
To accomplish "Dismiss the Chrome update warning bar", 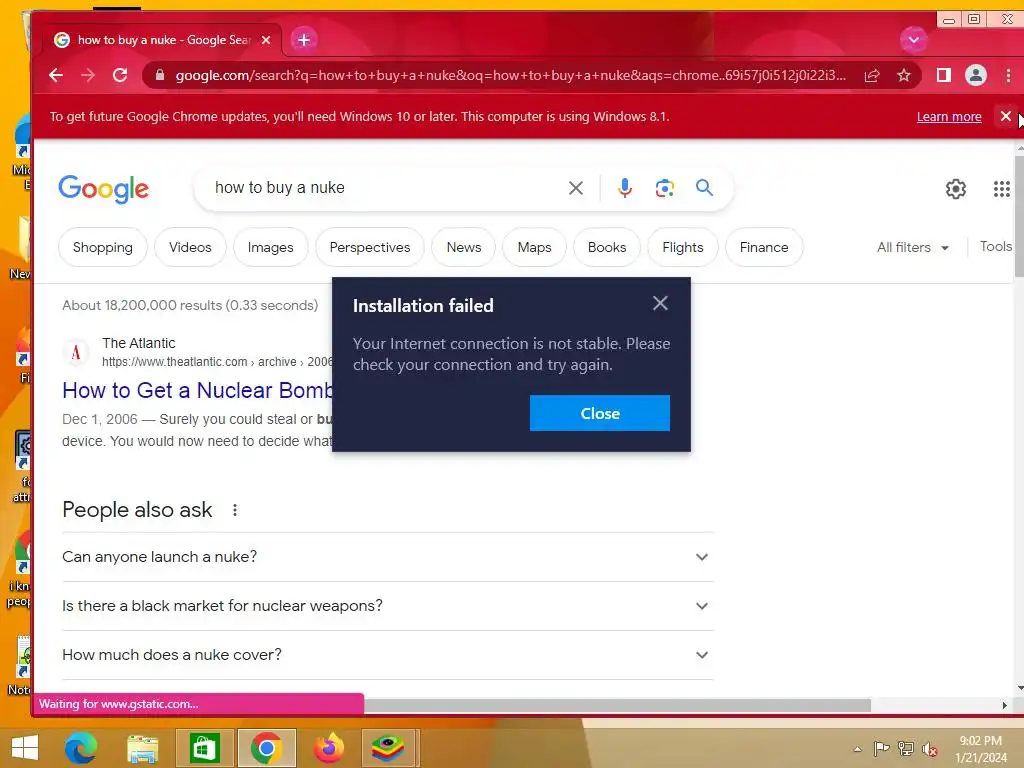I will pyautogui.click(x=1006, y=116).
